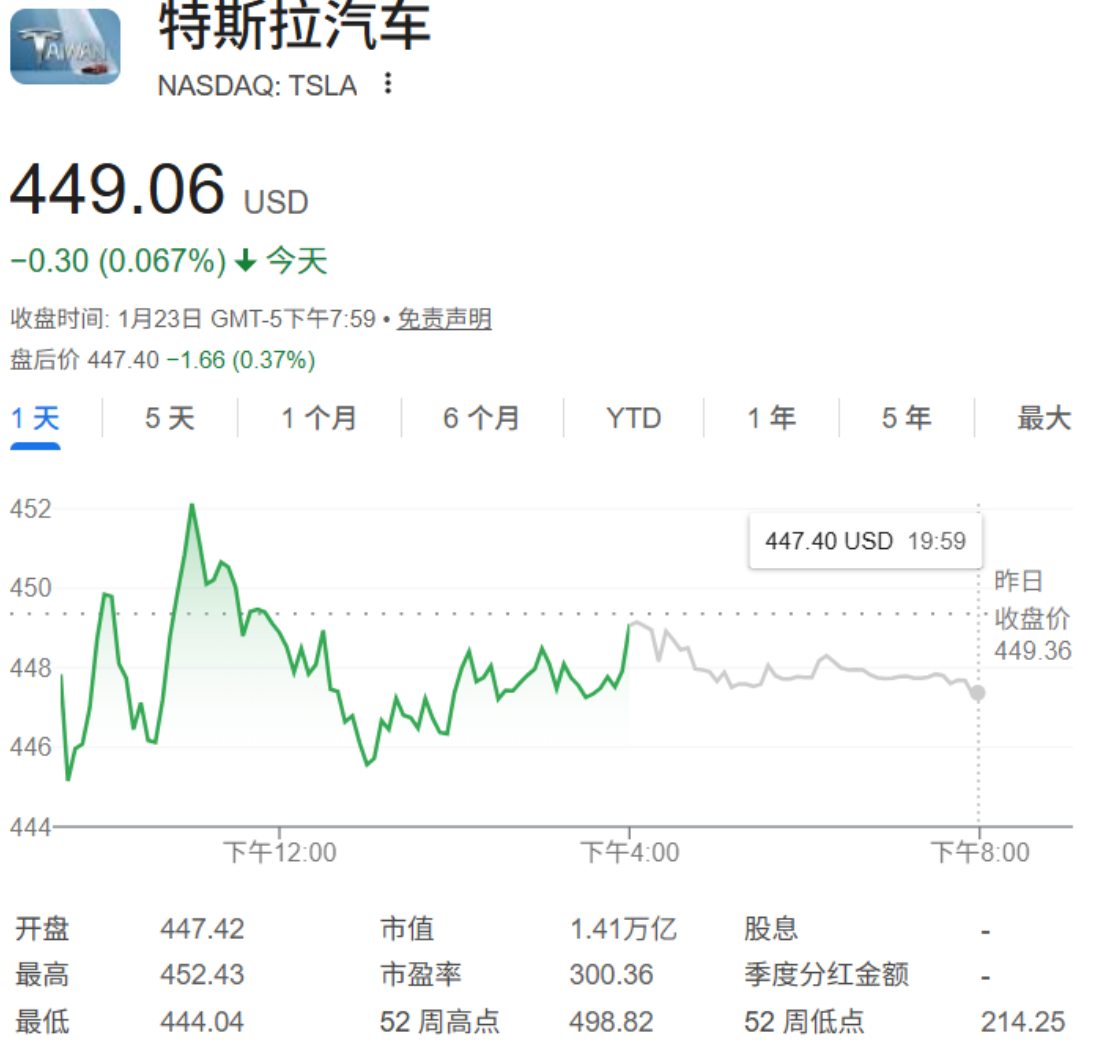Click the 下午12:00 axis label
This screenshot has width=1096, height=1050.
[280, 853]
